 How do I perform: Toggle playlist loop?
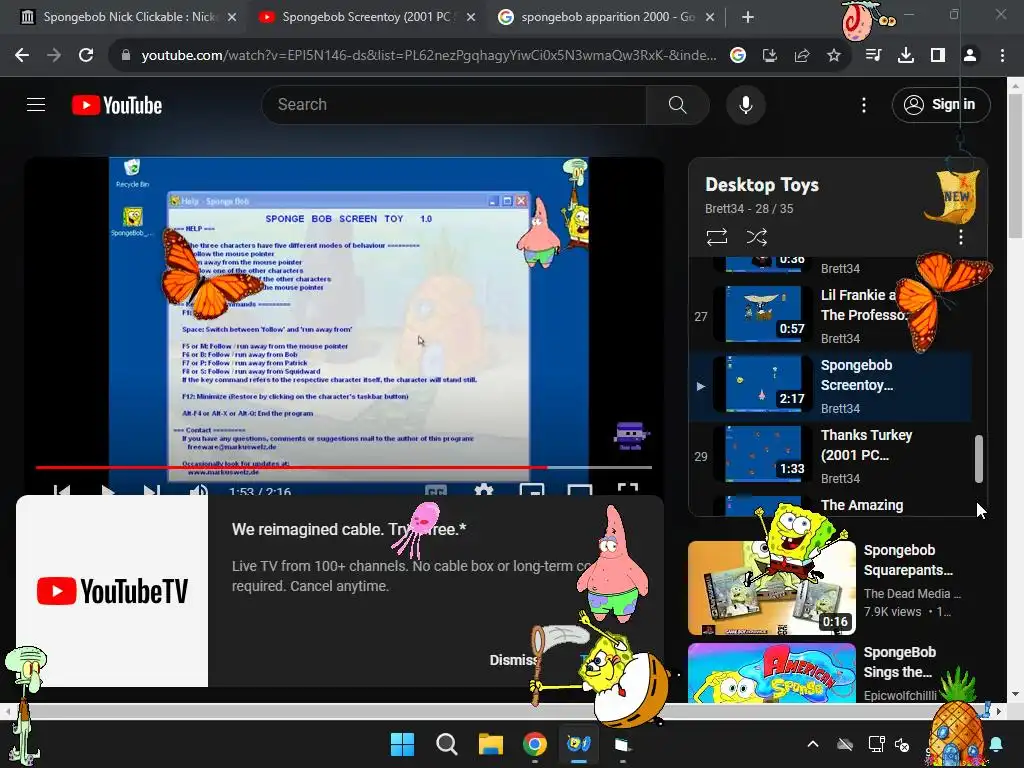(x=717, y=237)
